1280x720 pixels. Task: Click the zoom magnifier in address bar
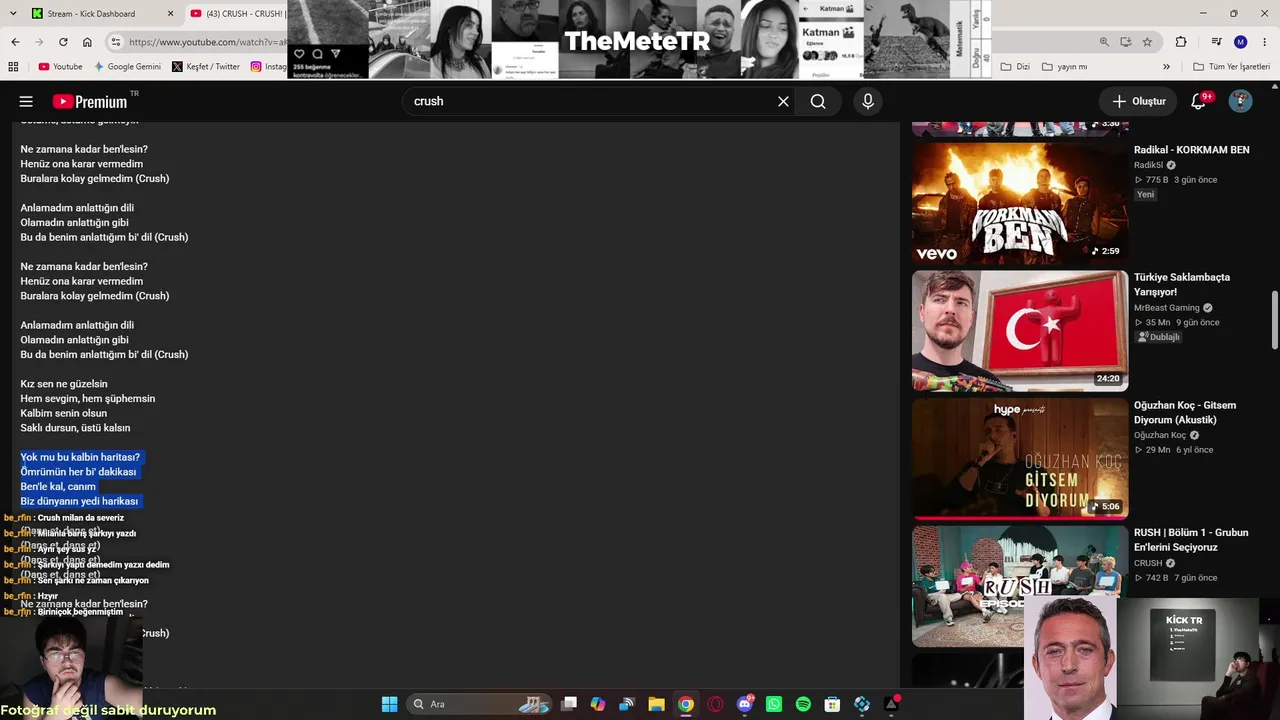[1104, 42]
